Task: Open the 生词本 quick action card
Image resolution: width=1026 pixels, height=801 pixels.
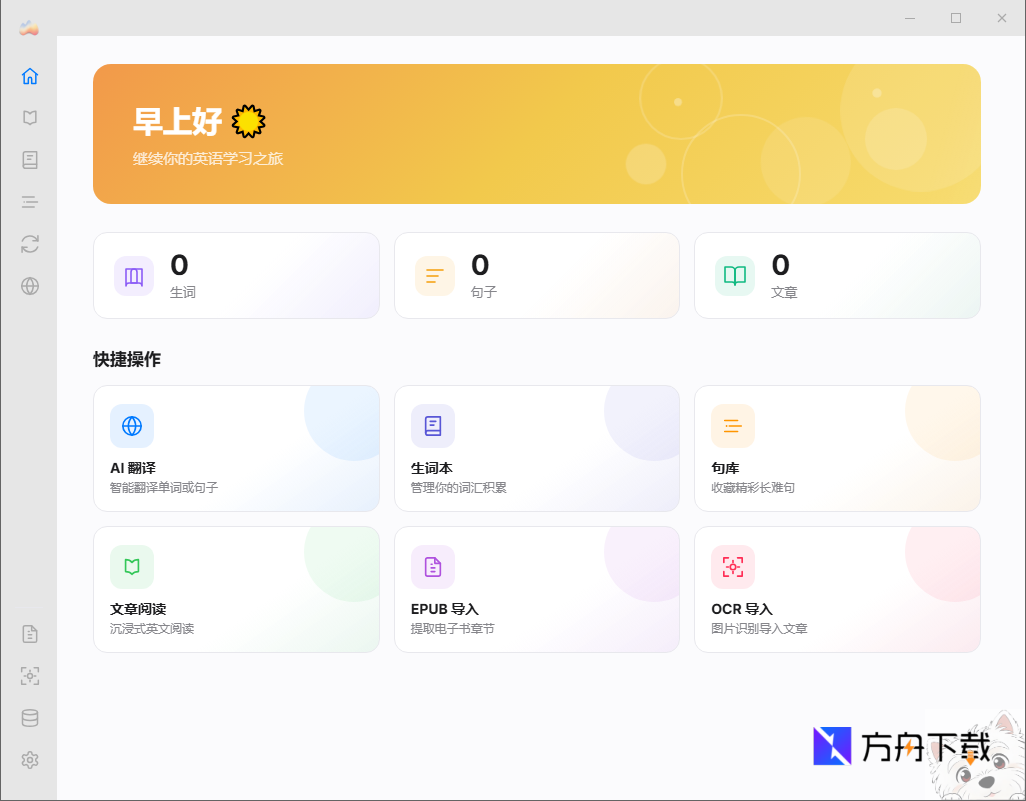Action: [537, 448]
